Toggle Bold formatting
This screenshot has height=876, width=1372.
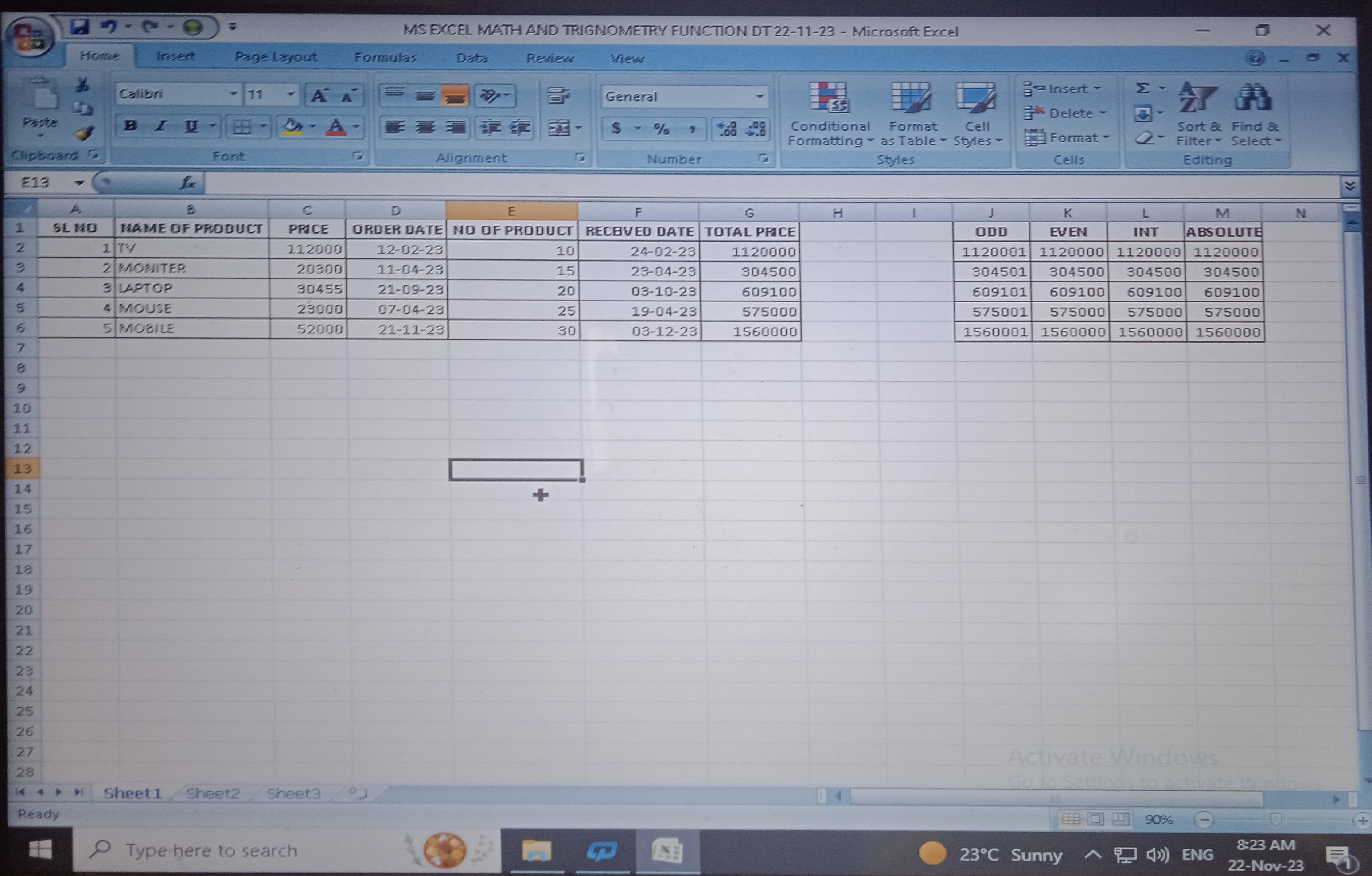(130, 126)
